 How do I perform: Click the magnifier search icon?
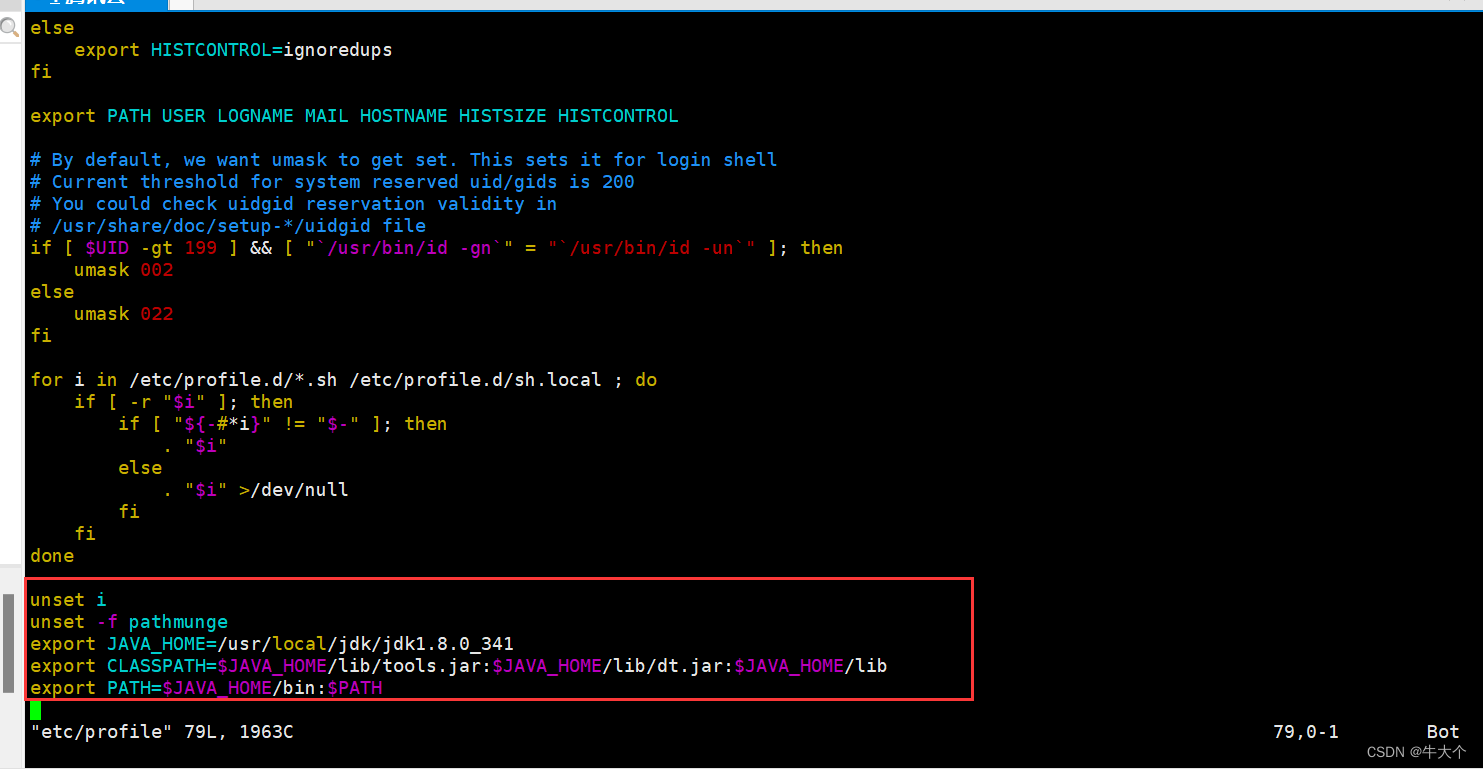(10, 27)
